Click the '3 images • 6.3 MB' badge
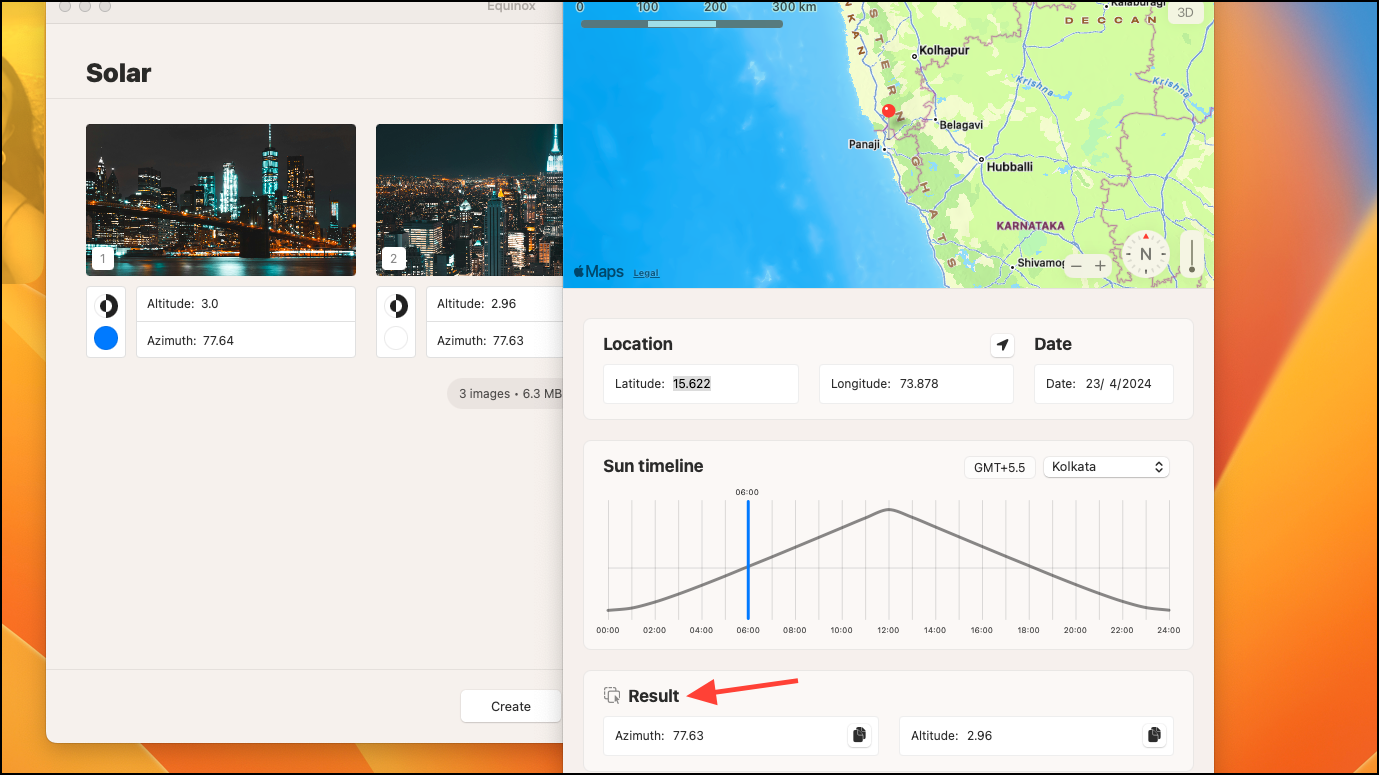The image size is (1379, 775). click(505, 394)
